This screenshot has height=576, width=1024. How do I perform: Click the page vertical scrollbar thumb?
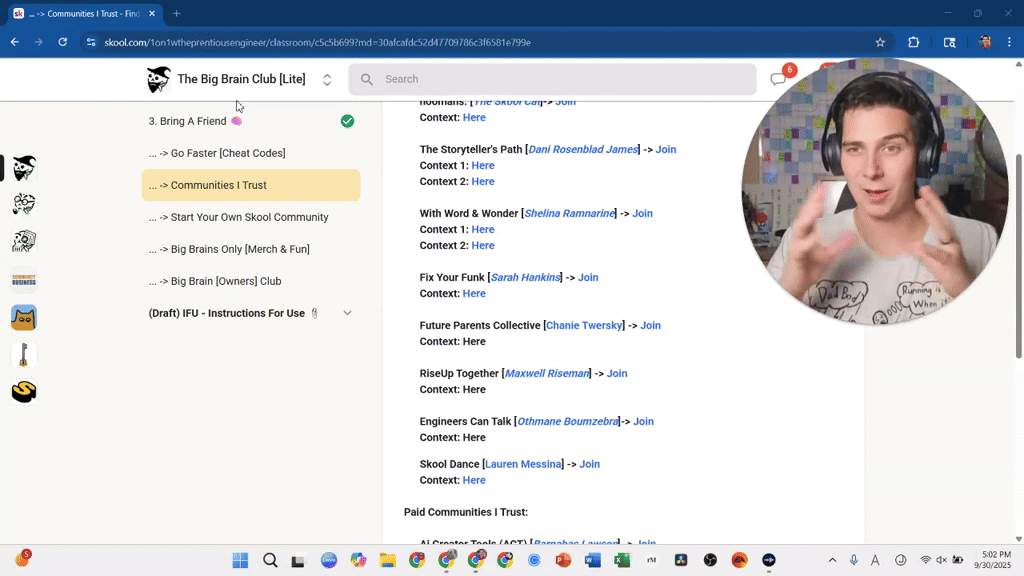pos(1018,255)
